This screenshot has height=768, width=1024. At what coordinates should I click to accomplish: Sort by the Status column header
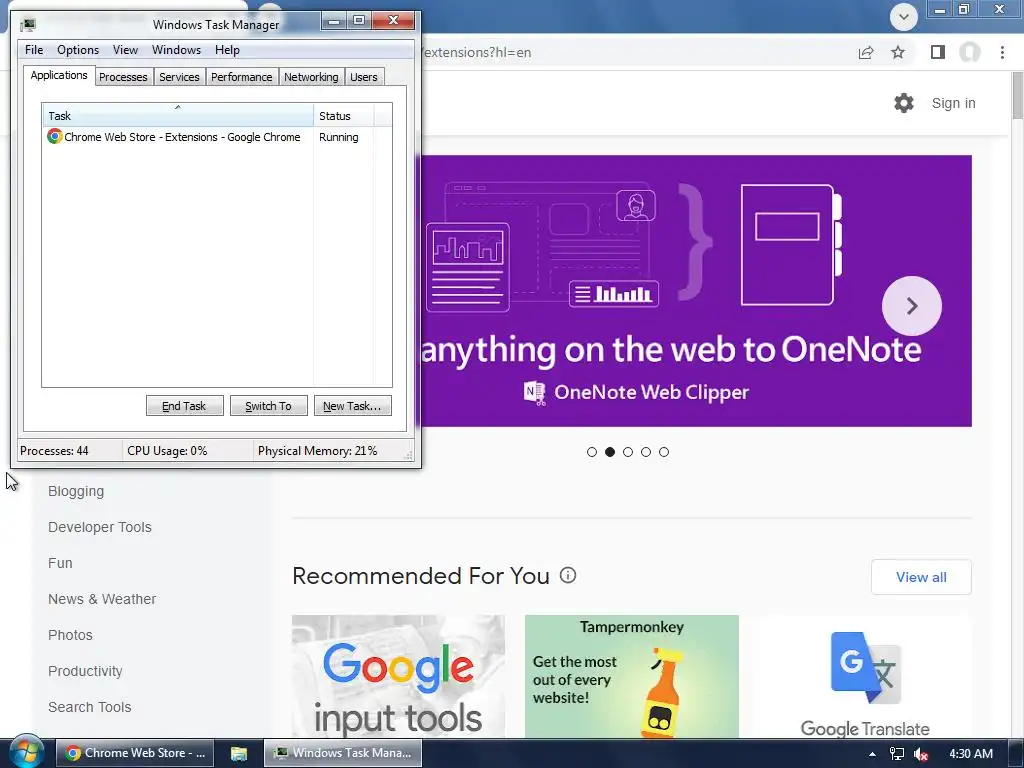[x=344, y=116]
